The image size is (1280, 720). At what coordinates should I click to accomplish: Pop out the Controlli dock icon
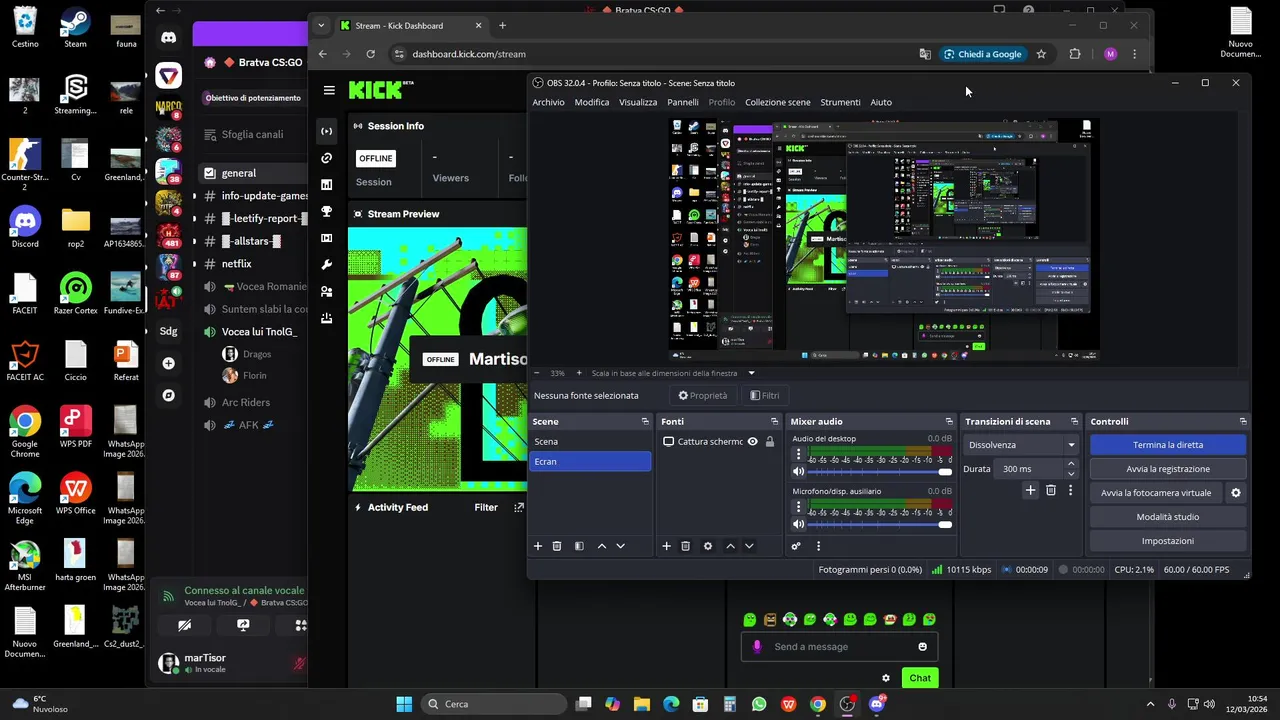(x=1243, y=421)
